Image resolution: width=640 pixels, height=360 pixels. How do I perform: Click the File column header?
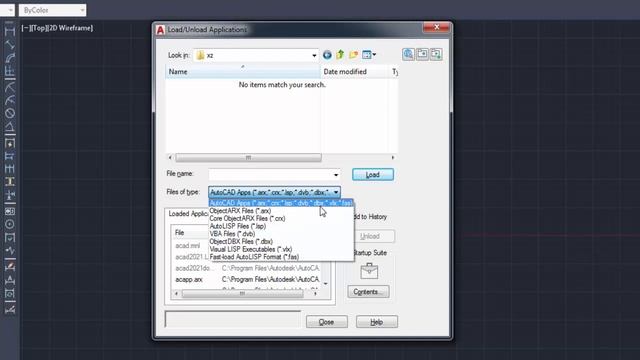point(190,233)
